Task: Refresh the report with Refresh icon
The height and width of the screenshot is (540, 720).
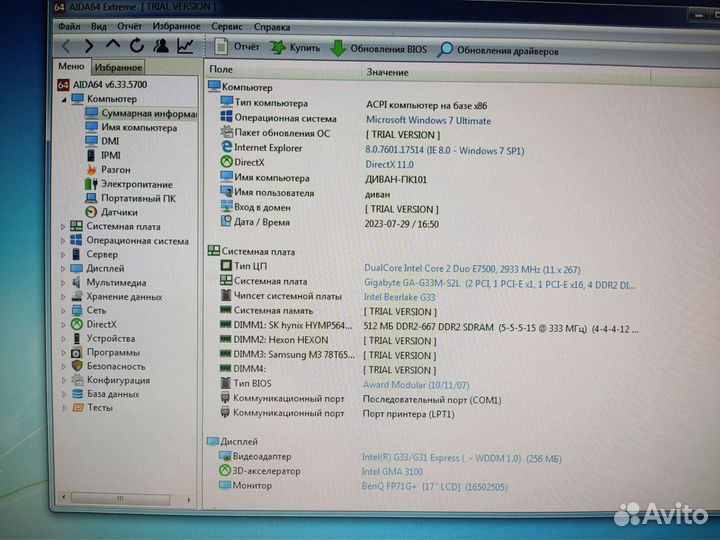Action: pos(137,45)
